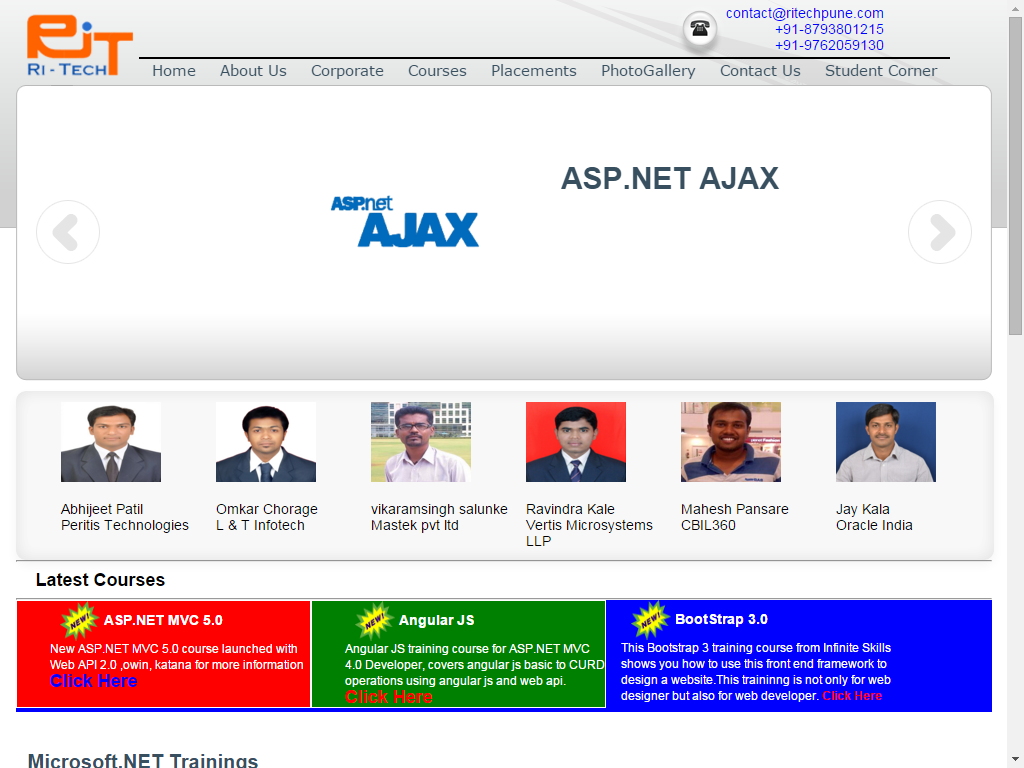Go to previous slide with left arrow
This screenshot has width=1024, height=768.
pos(68,232)
